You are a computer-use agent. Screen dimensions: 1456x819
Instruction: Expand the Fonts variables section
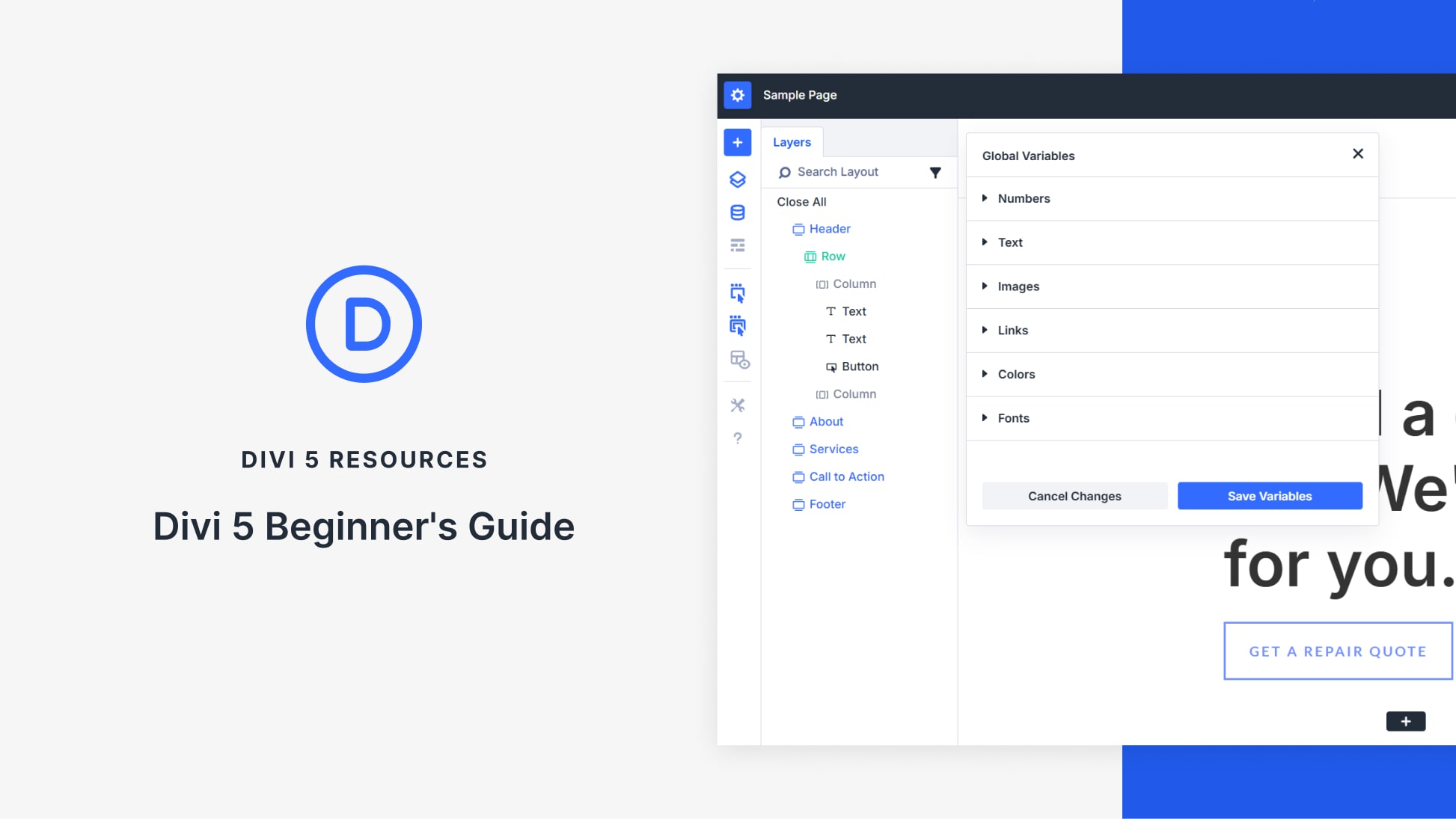1013,419
